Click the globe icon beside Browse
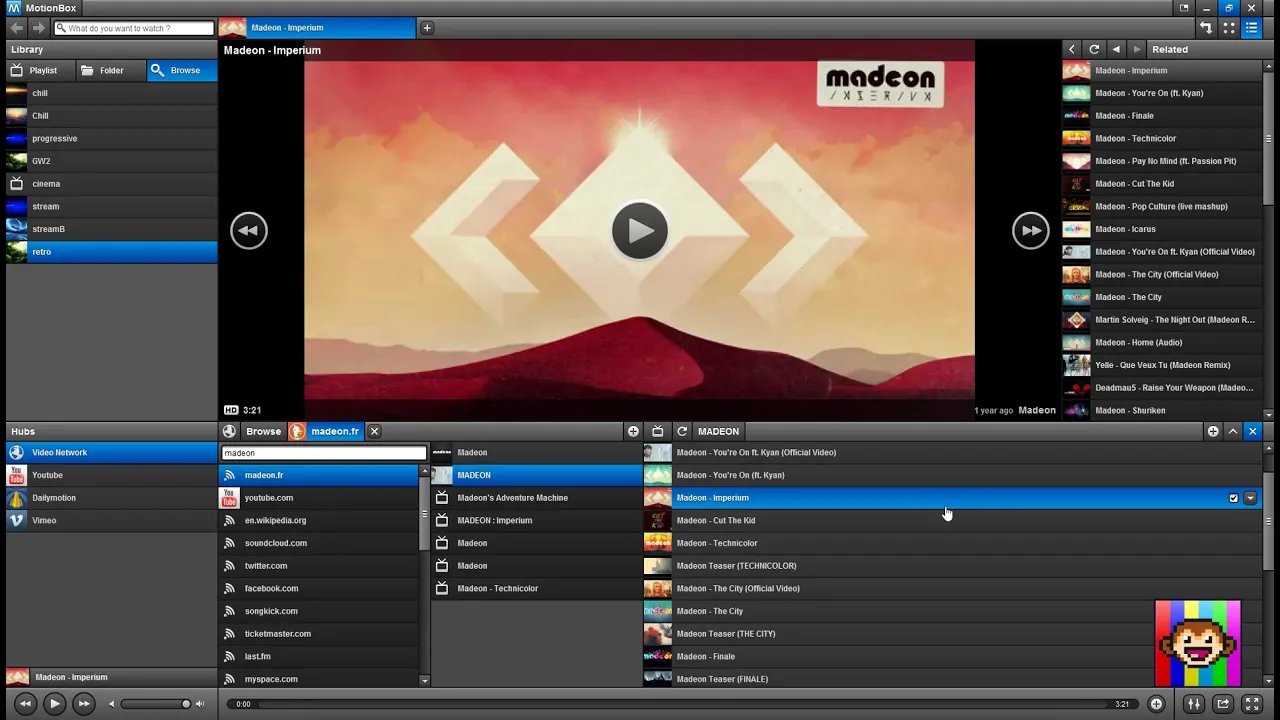The height and width of the screenshot is (720, 1280). [230, 431]
